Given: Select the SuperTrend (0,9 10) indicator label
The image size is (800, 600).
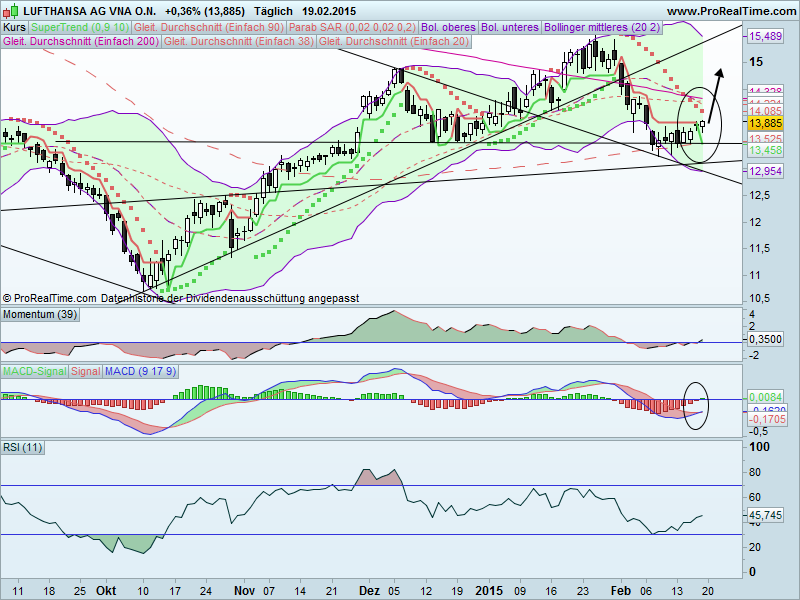Looking at the screenshot, I should click(80, 27).
